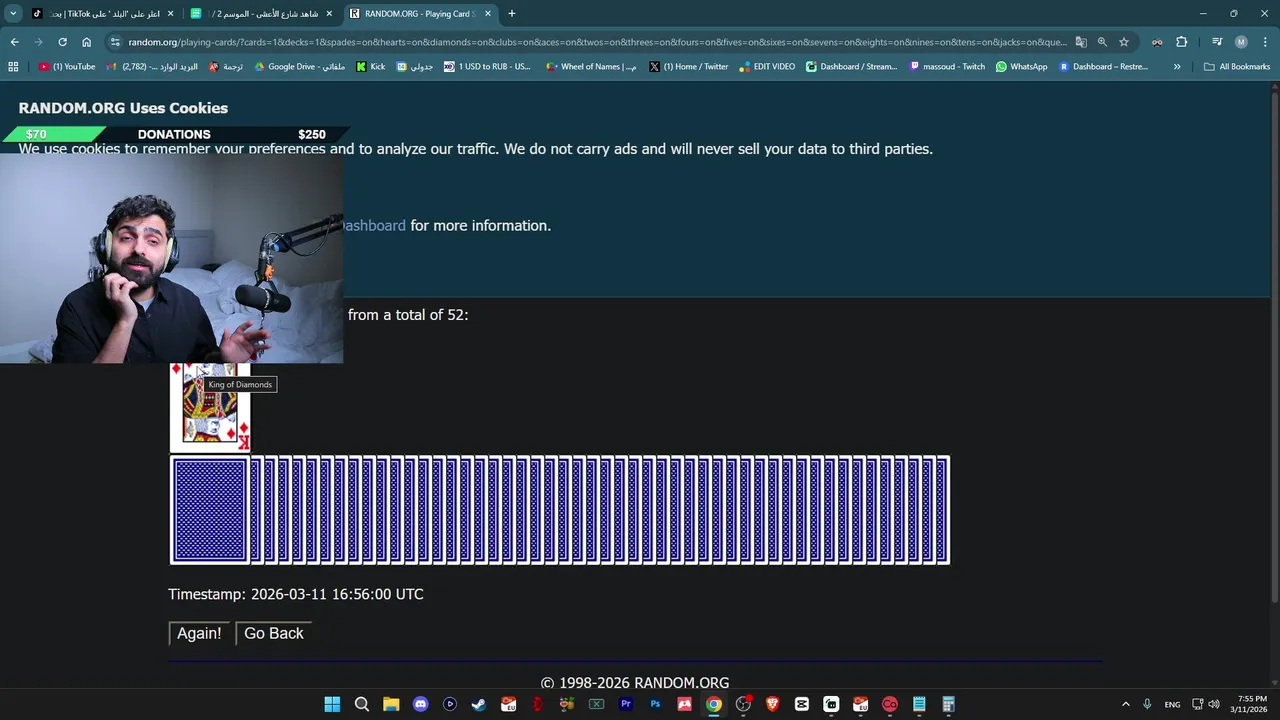This screenshot has height=720, width=1280.
Task: Go back to the previous page in Chrome
Action: coord(14,42)
